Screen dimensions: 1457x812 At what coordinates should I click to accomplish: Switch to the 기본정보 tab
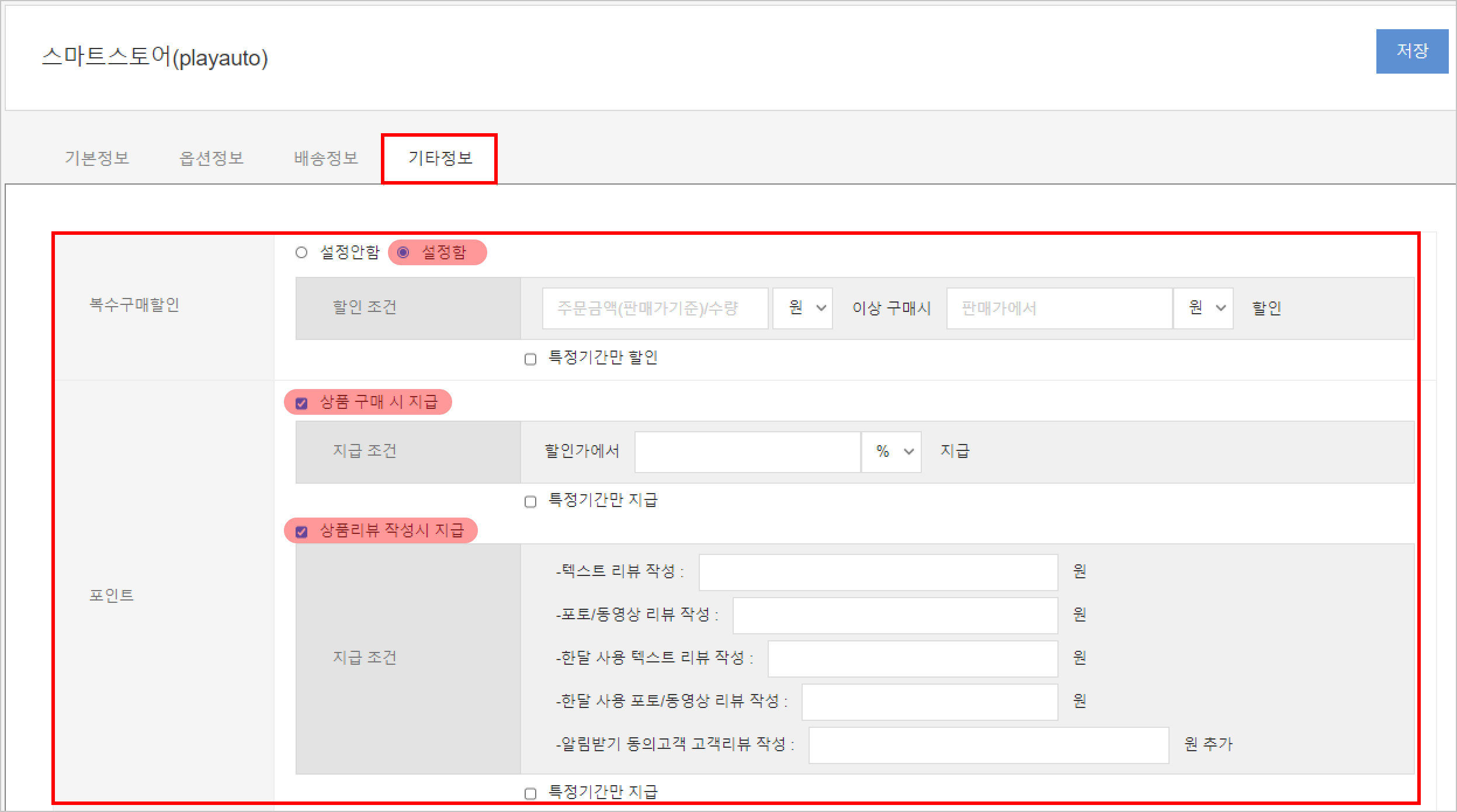tap(97, 158)
